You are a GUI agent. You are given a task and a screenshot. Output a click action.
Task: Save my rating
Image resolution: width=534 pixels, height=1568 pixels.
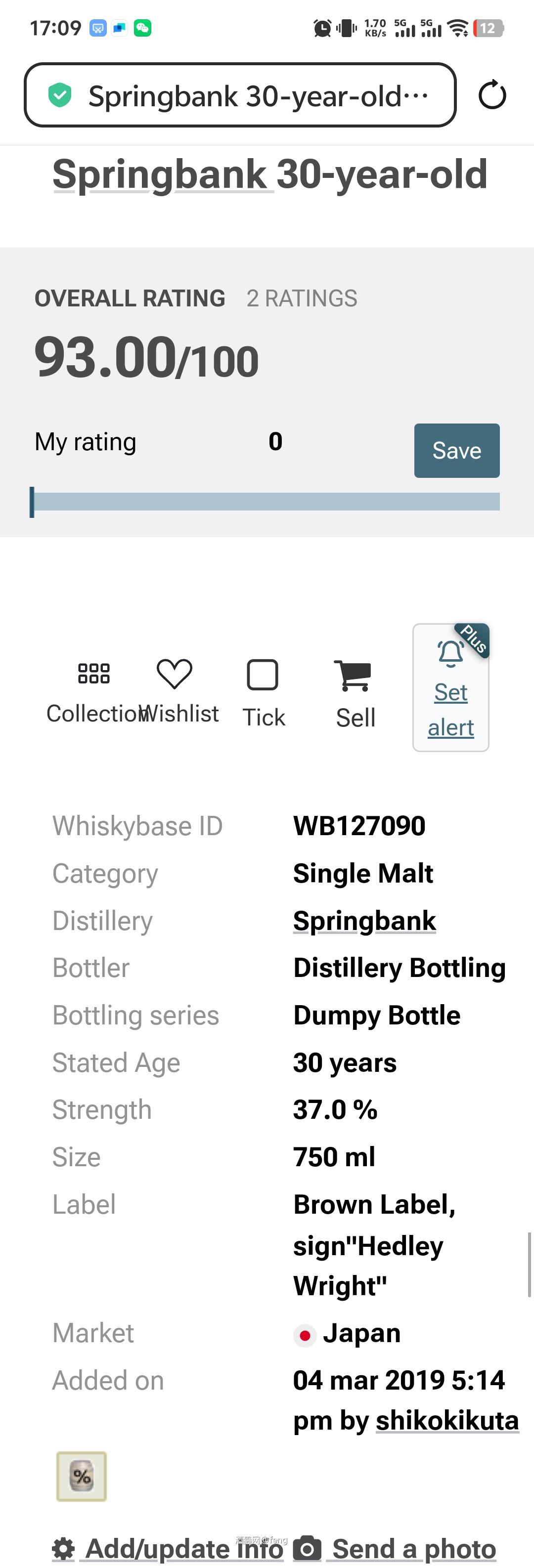tap(457, 450)
